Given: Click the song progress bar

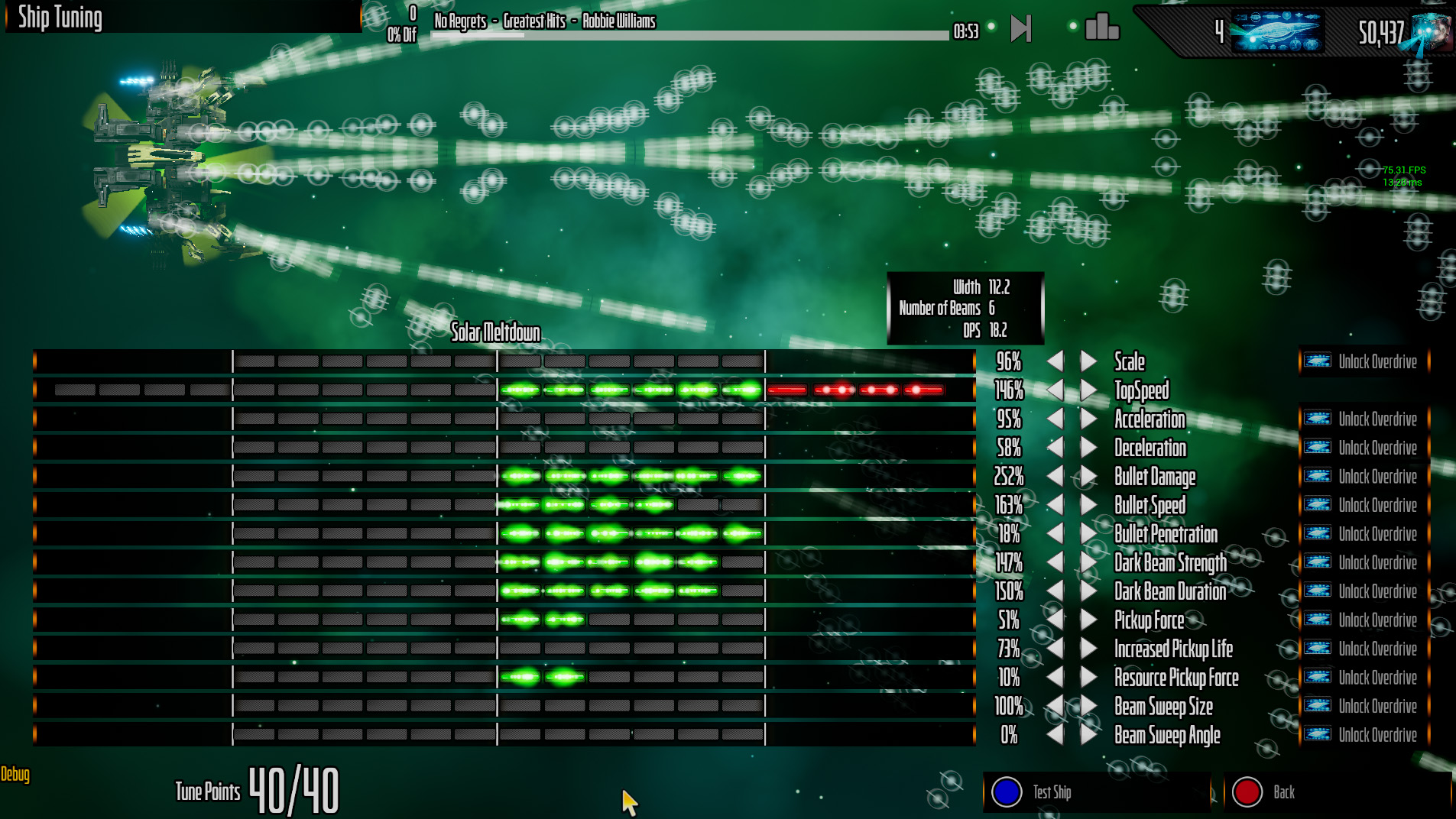Looking at the screenshot, I should pos(689,35).
